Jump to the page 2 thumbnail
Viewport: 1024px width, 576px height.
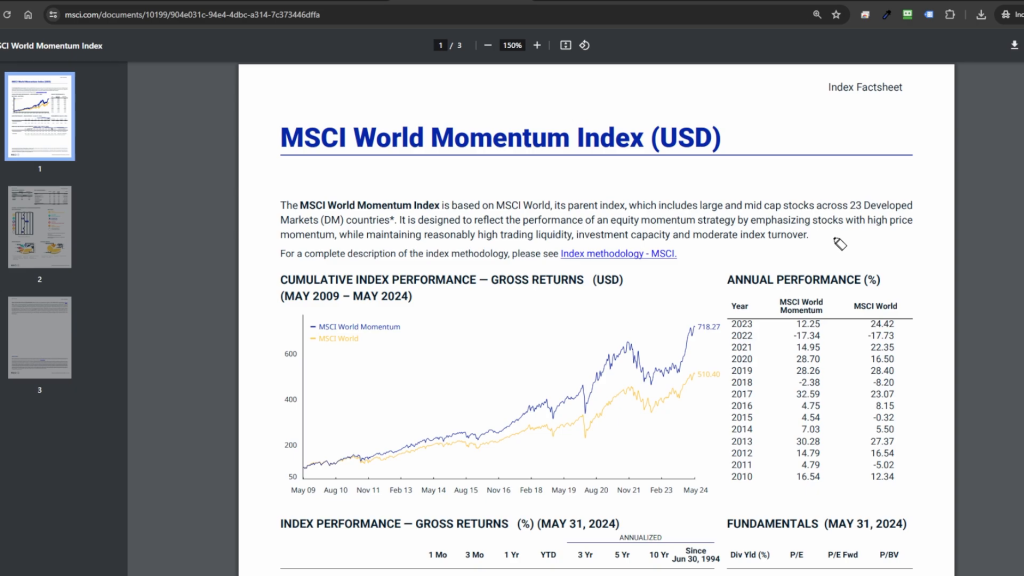tap(40, 227)
